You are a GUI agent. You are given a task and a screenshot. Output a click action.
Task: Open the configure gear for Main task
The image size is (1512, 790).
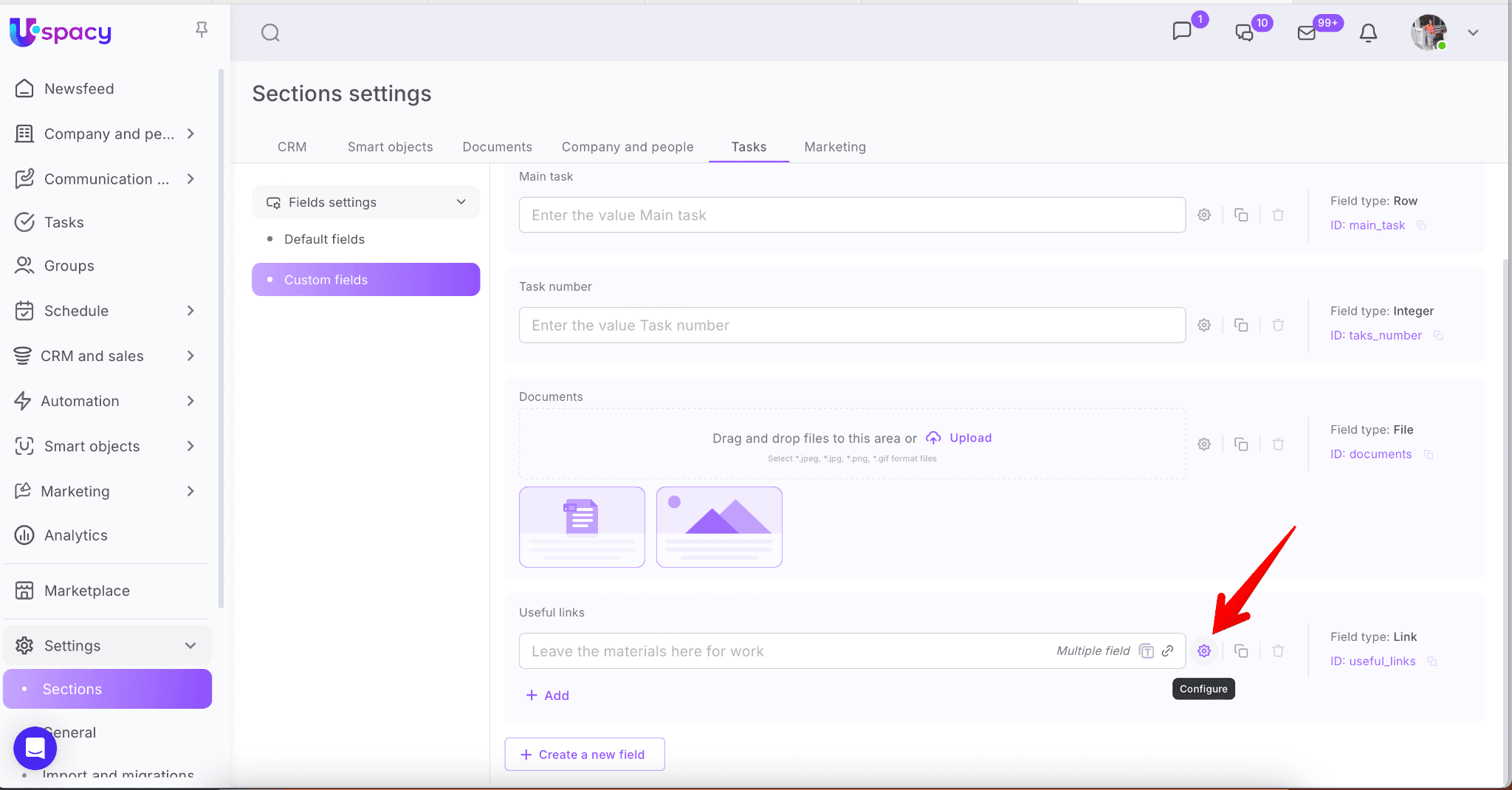pyautogui.click(x=1204, y=215)
